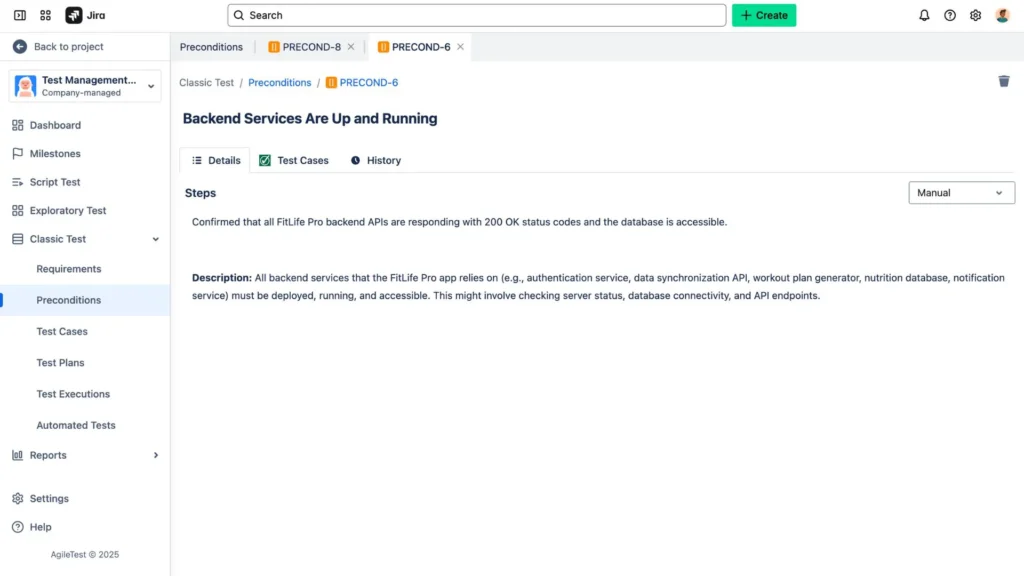Open the app switcher grid icon

(46, 15)
